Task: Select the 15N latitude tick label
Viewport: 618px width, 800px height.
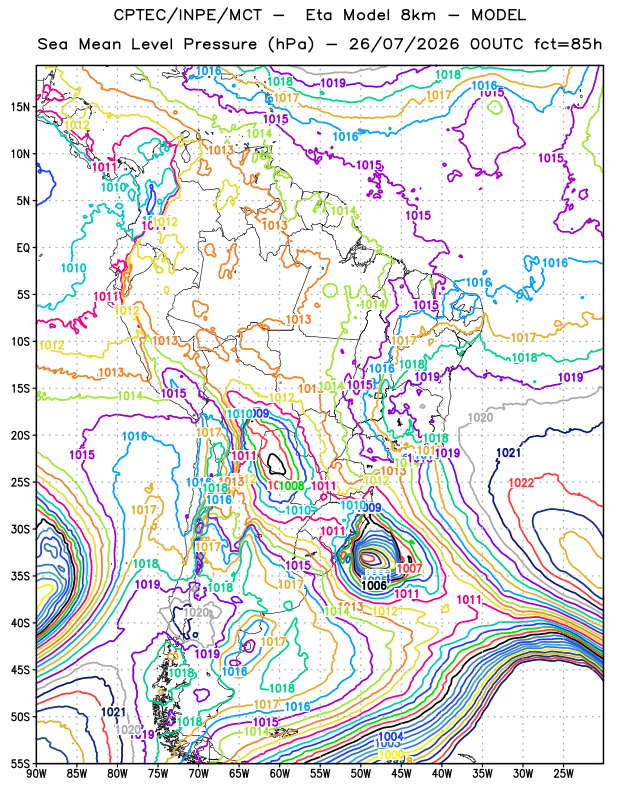Action: (x=20, y=107)
